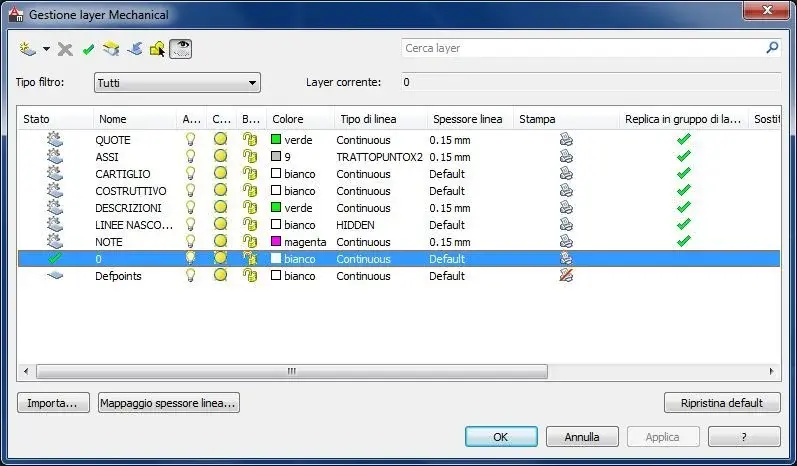Screen dimensions: 797x466
Task: Select the DESCRIZIONI layer name
Action: 128,208
